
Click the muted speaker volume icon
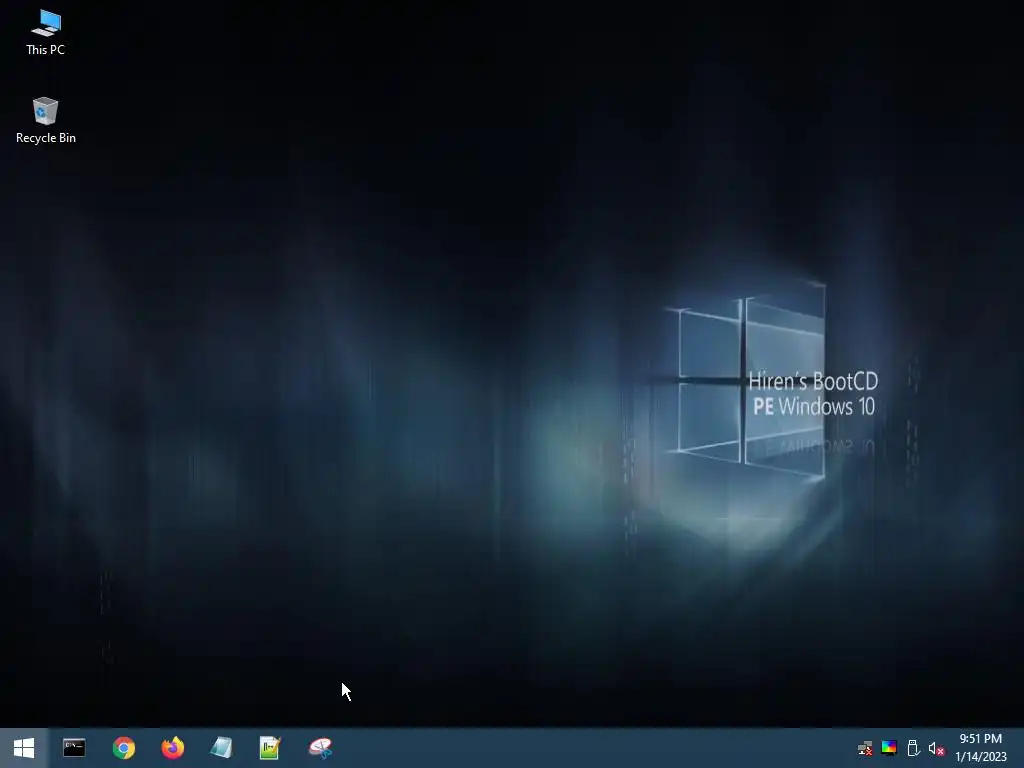pos(936,749)
